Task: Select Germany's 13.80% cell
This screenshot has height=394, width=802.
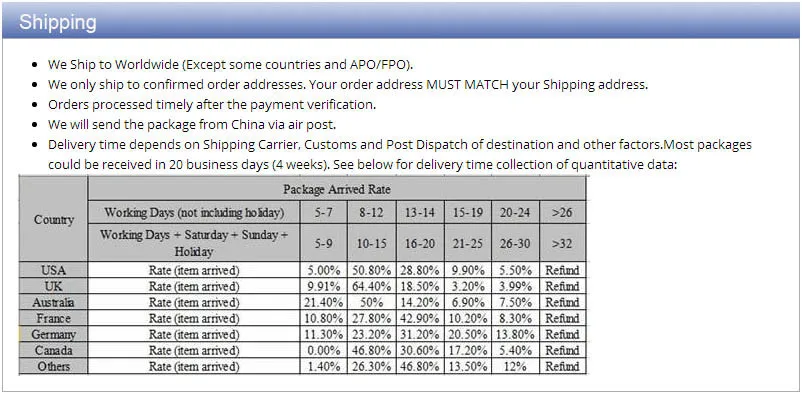Action: tap(515, 335)
